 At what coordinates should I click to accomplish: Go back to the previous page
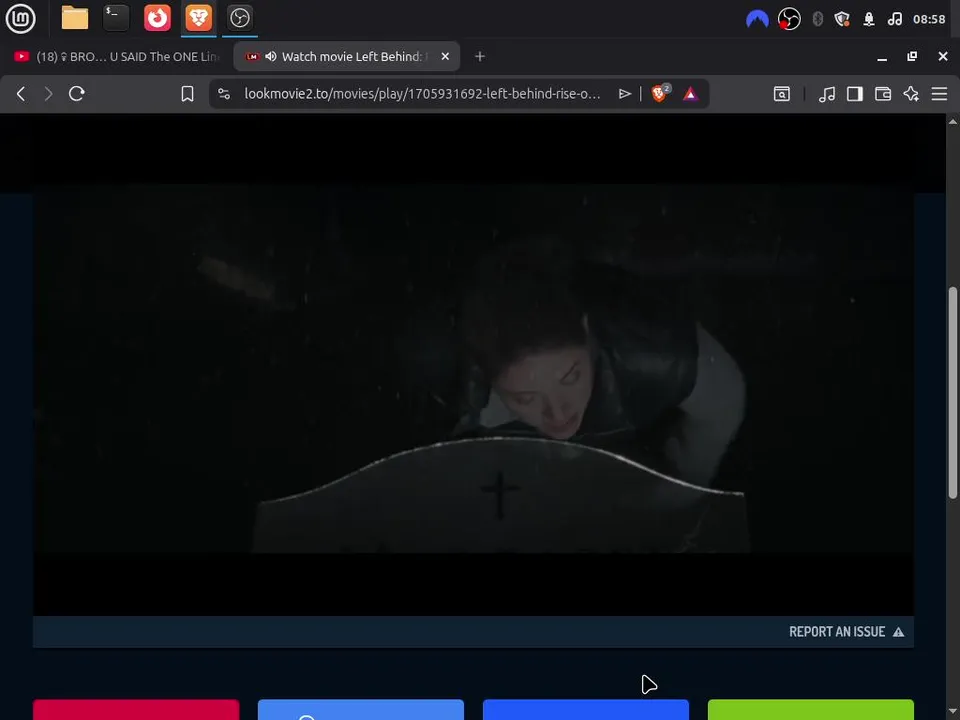coord(21,94)
